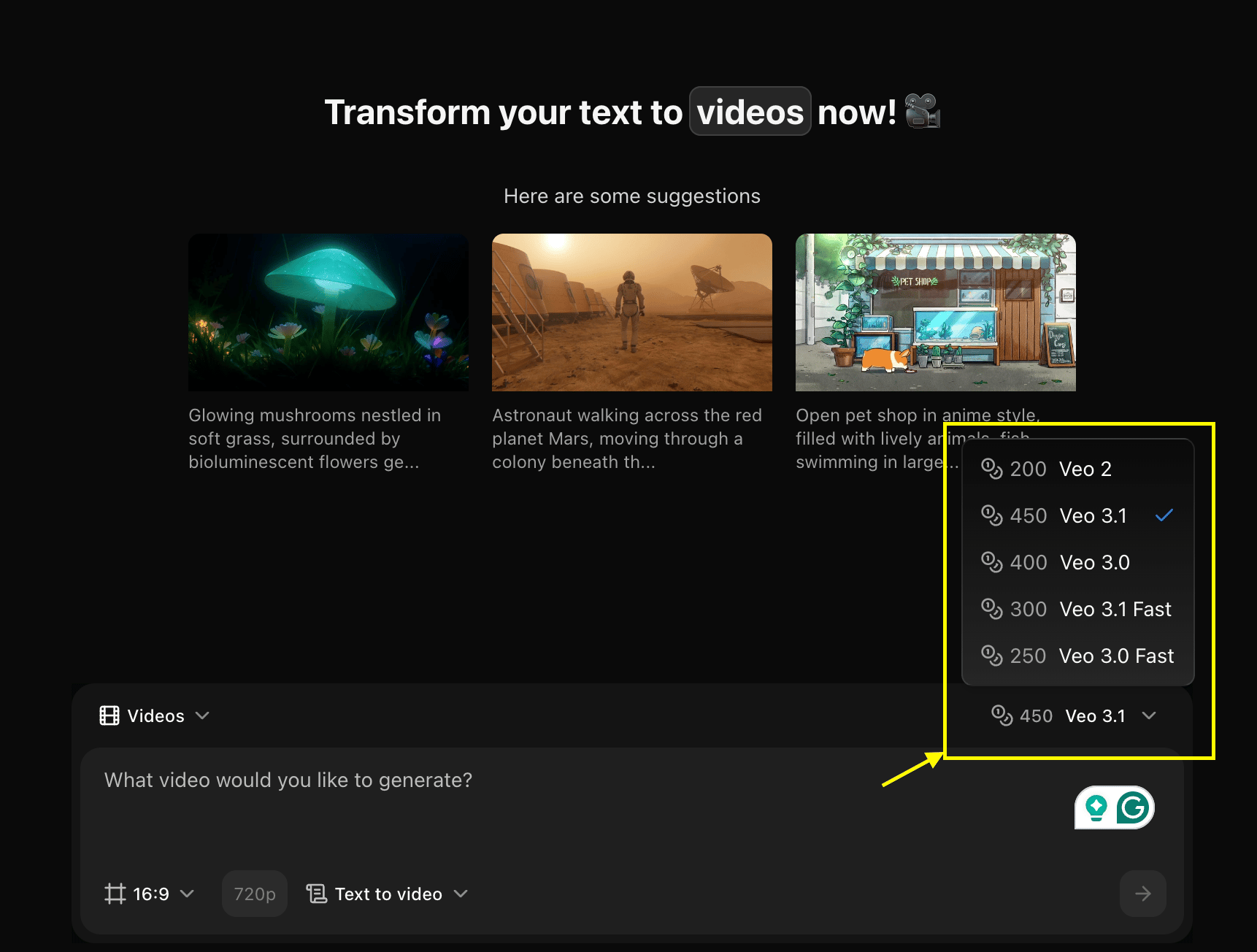Click the send arrow button

(1142, 894)
